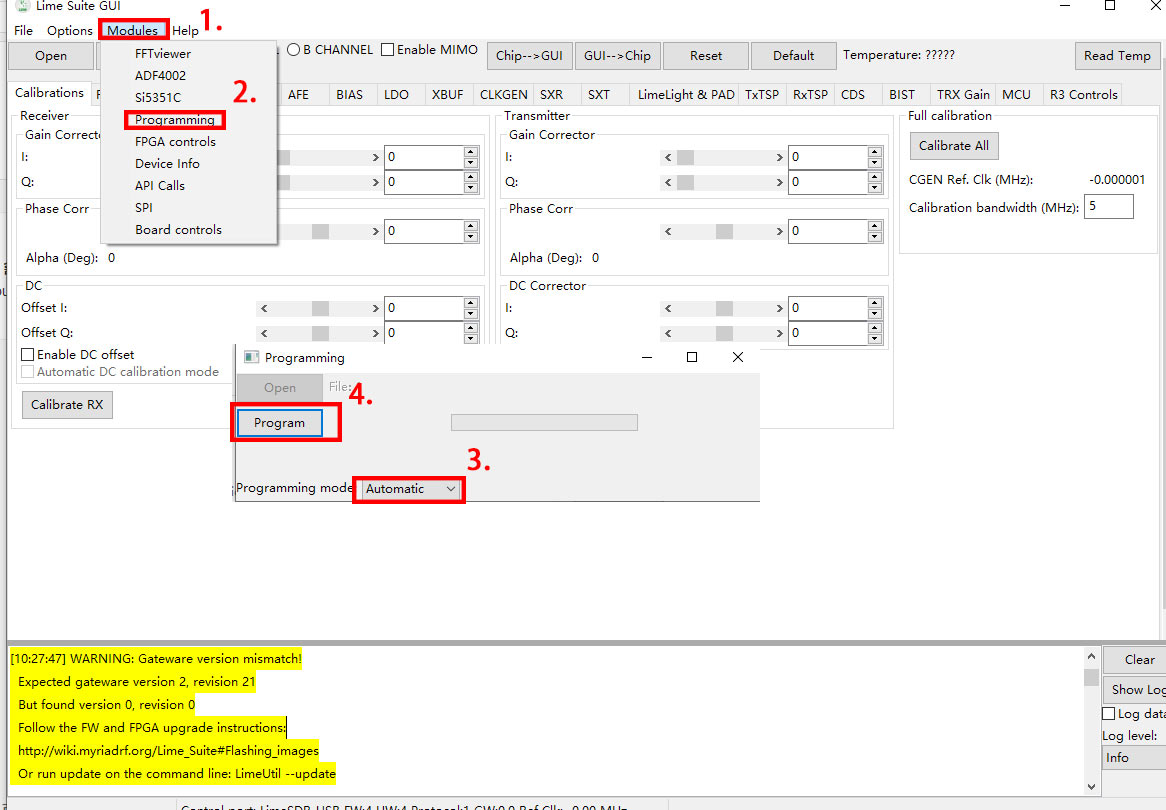Viewport: 1166px width, 810px height.
Task: Choose Programming from Modules menu
Action: point(175,120)
